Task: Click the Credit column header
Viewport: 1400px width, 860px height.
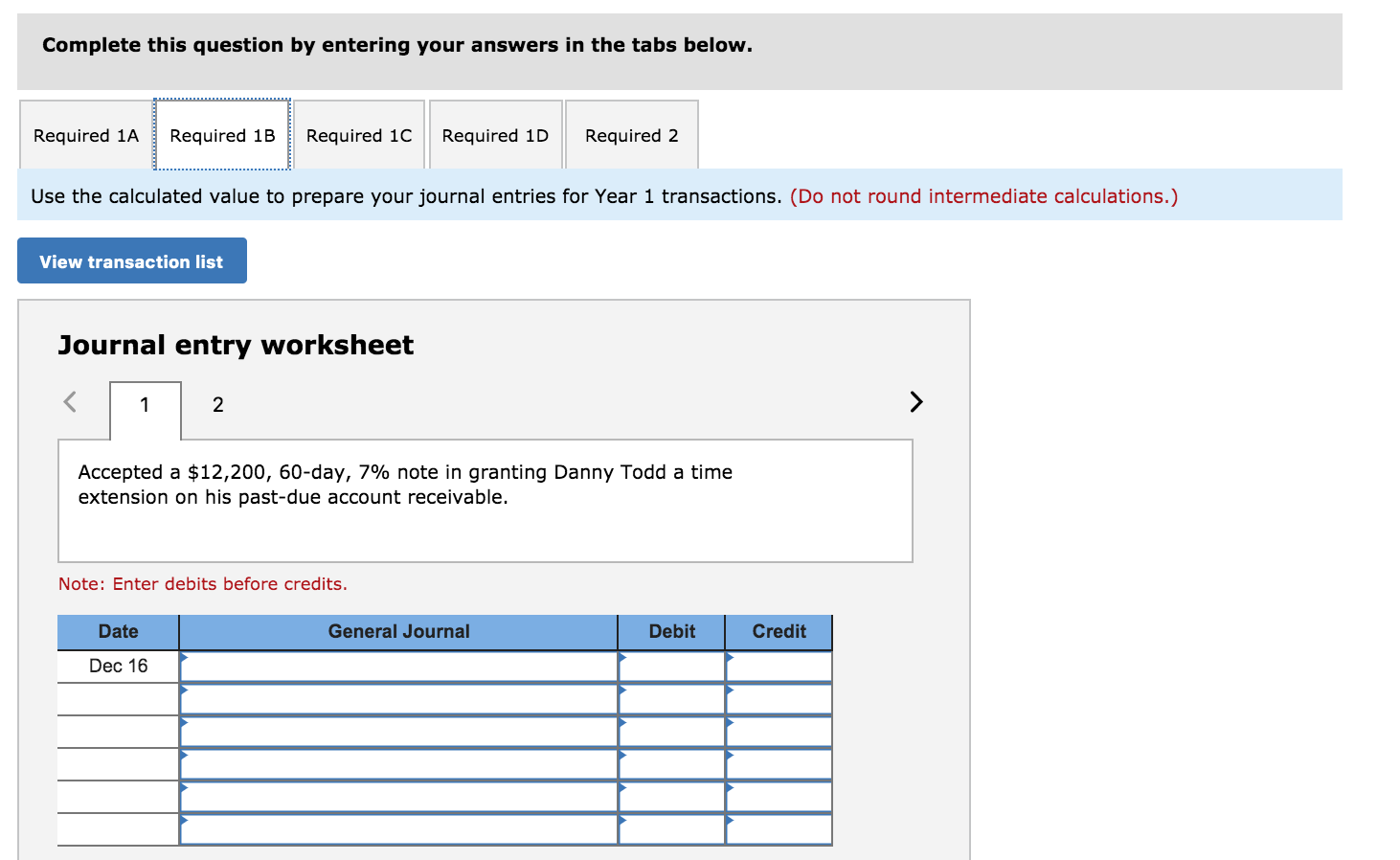Action: (x=779, y=631)
